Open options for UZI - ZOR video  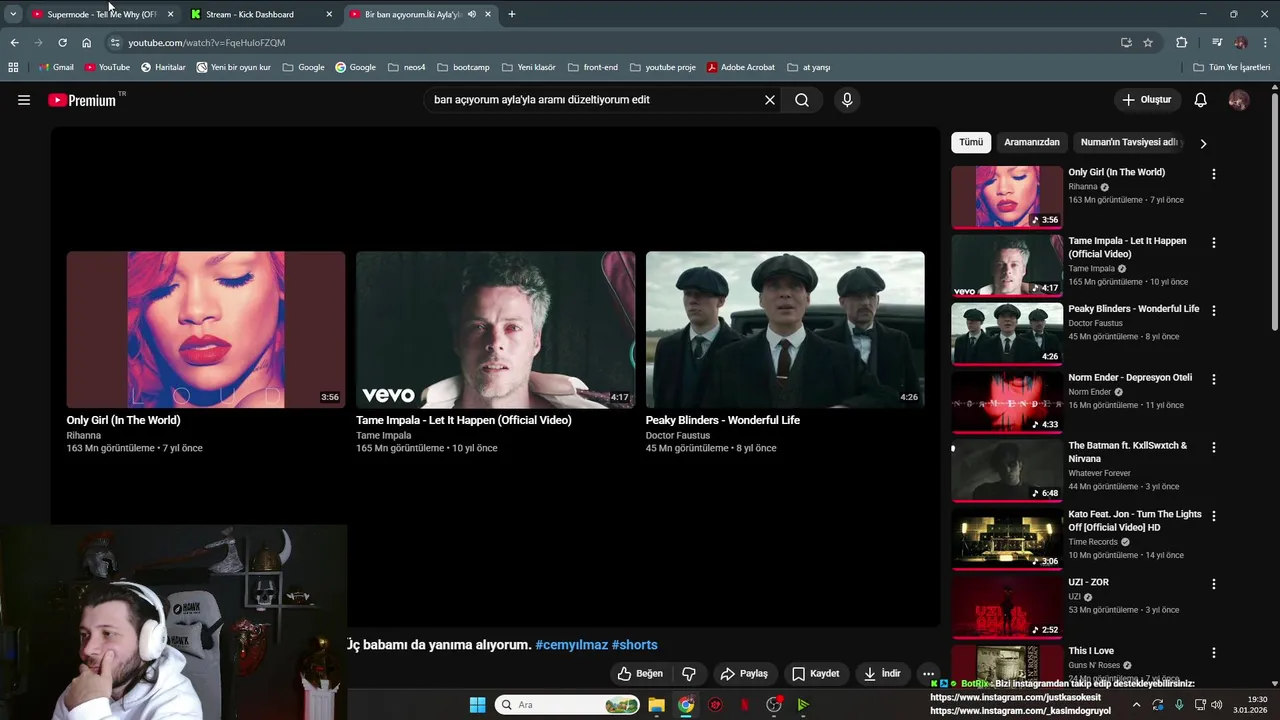(x=1214, y=584)
